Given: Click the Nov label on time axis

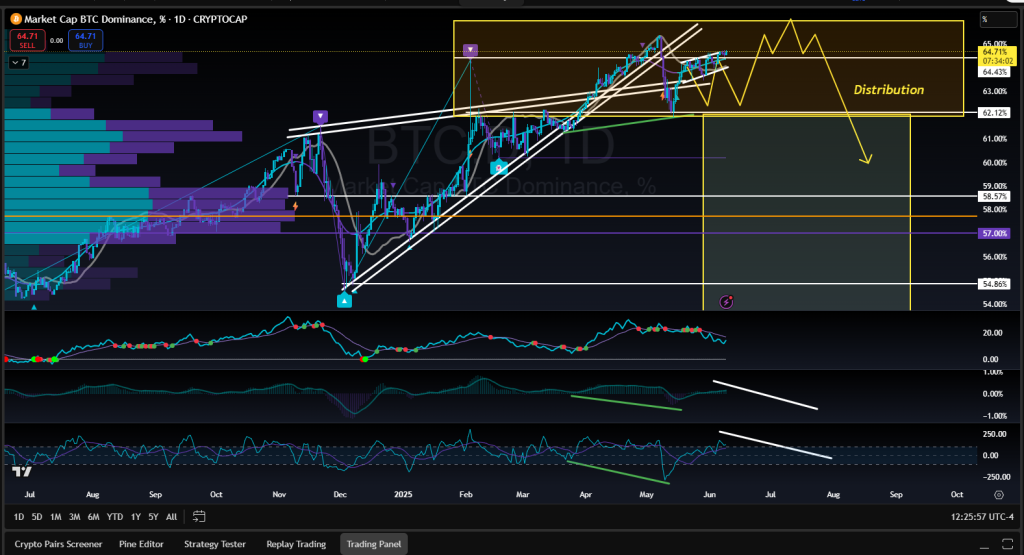Looking at the screenshot, I should pos(279,494).
